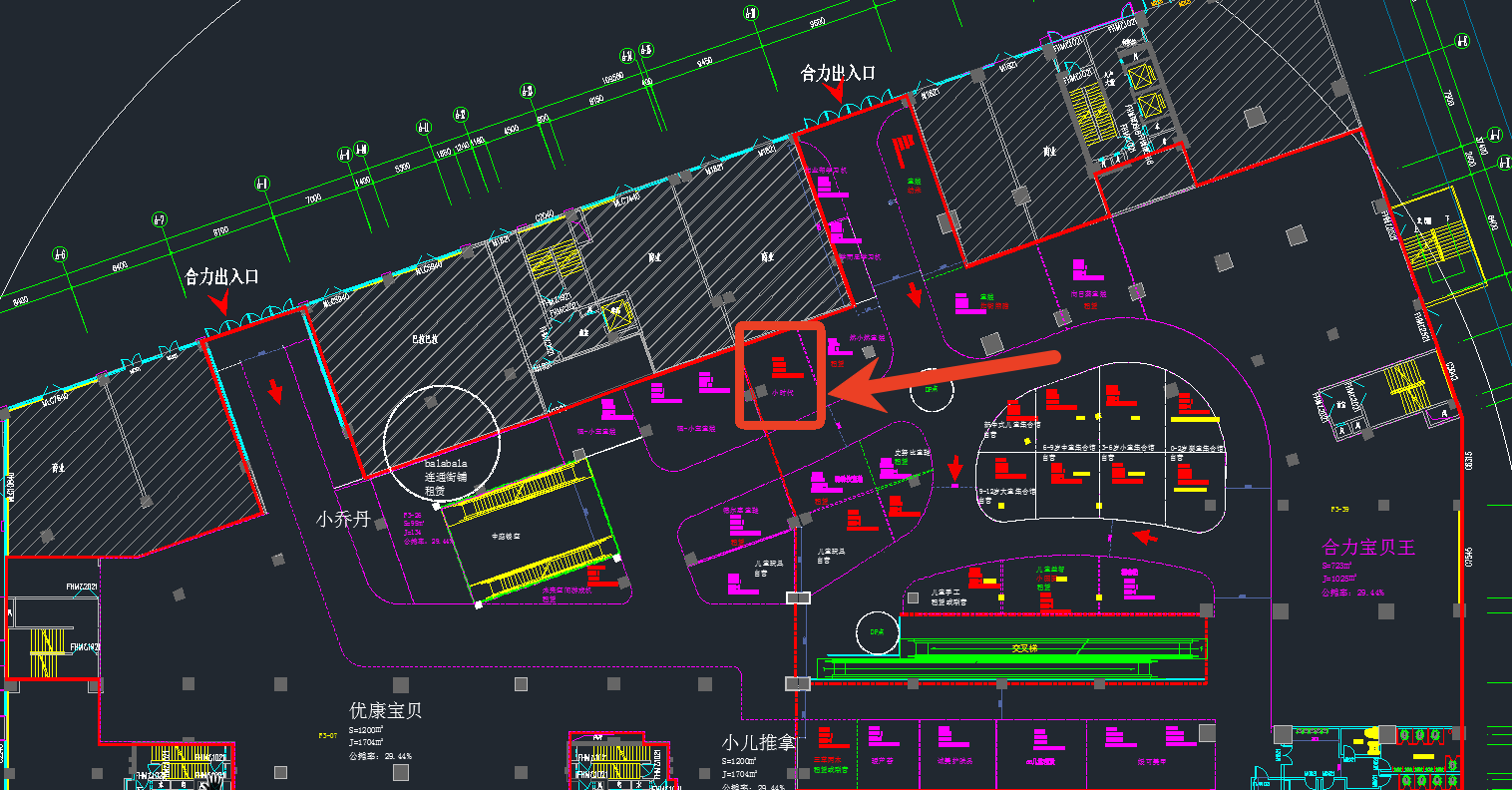Click the 中庭 atrium void label
The width and height of the screenshot is (1512, 790).
click(x=506, y=536)
